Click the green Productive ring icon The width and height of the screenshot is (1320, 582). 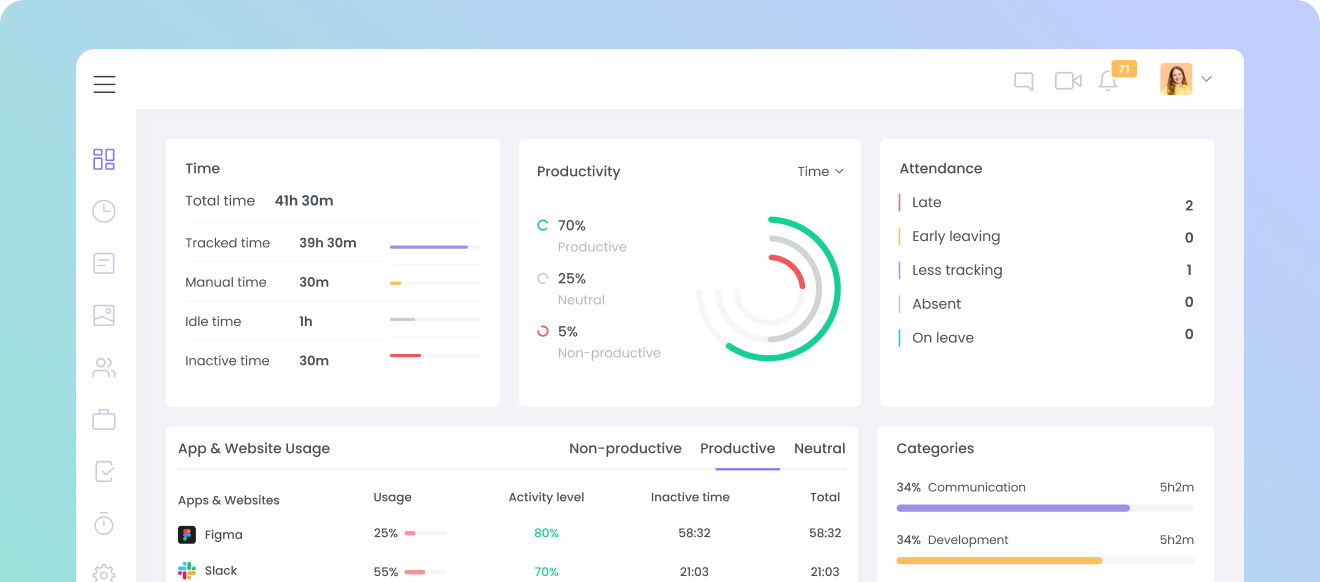tap(543, 226)
